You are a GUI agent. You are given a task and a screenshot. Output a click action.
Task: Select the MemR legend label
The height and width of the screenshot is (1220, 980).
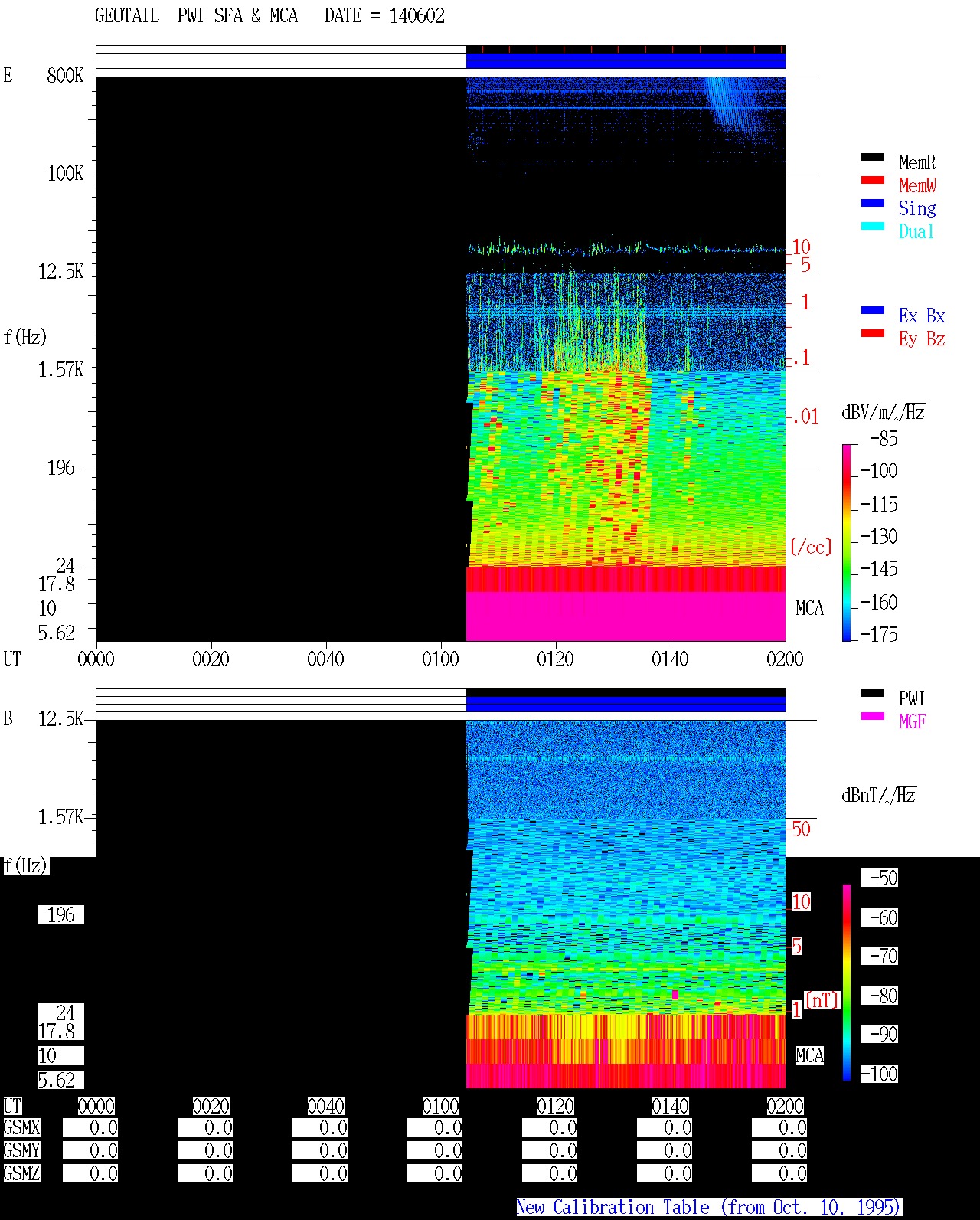coord(917,162)
